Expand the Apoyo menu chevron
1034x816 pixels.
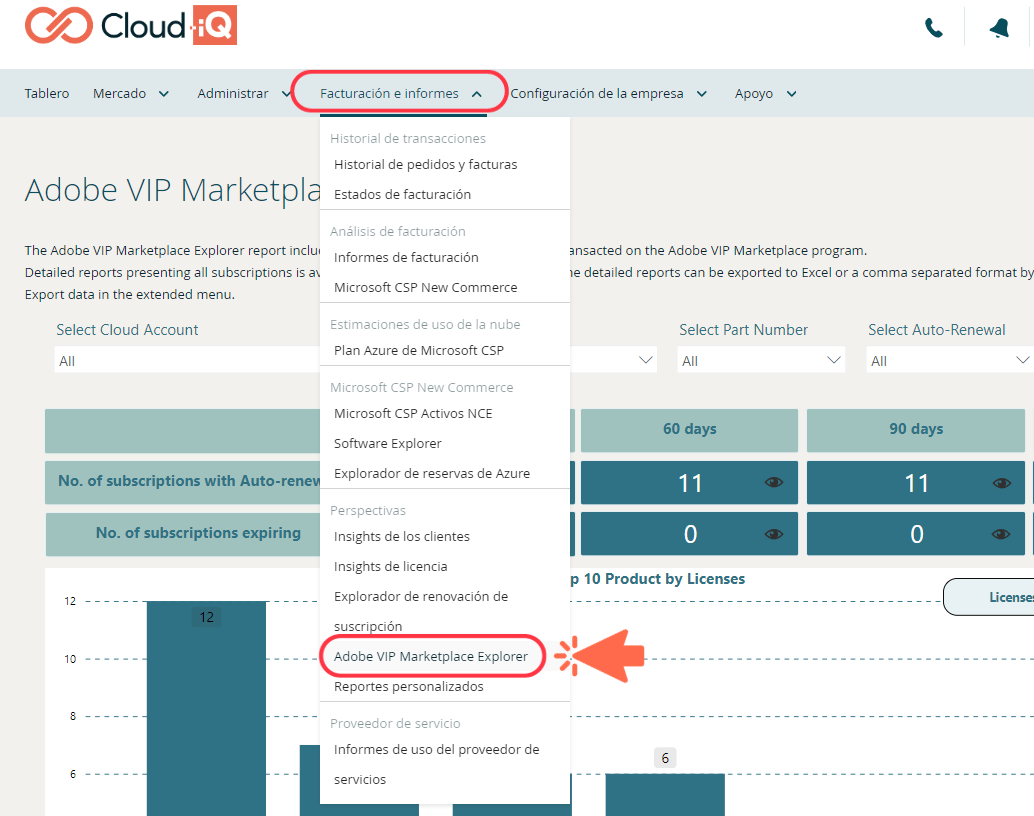tap(791, 94)
